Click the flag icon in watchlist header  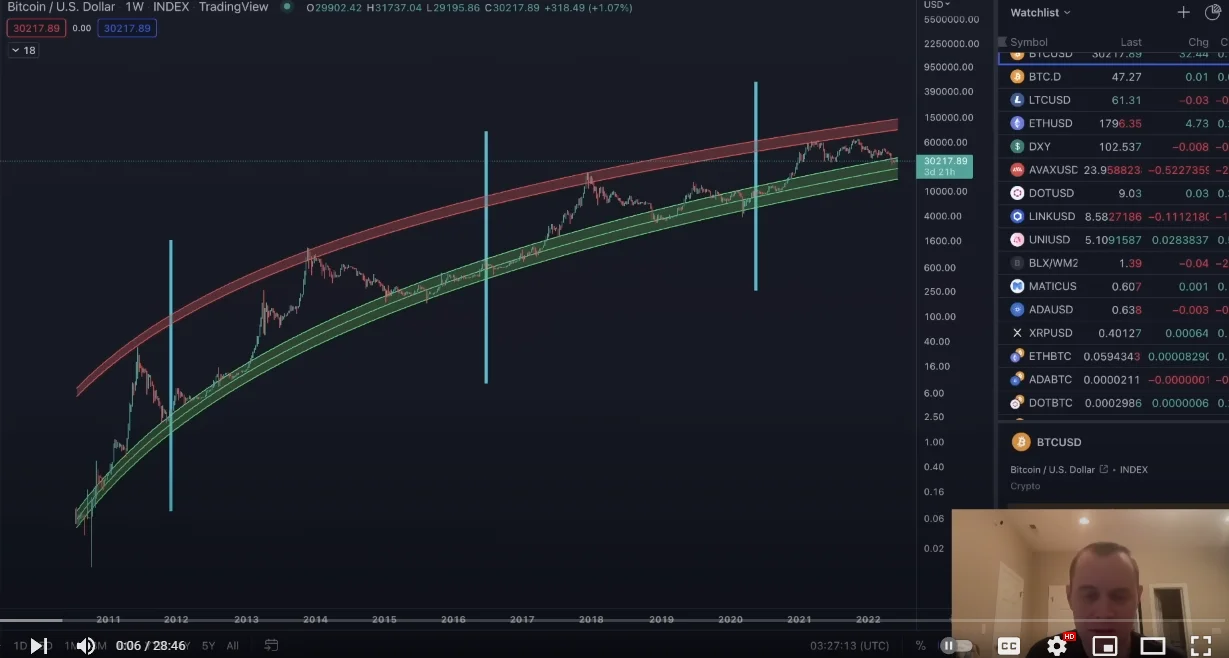tap(1002, 42)
